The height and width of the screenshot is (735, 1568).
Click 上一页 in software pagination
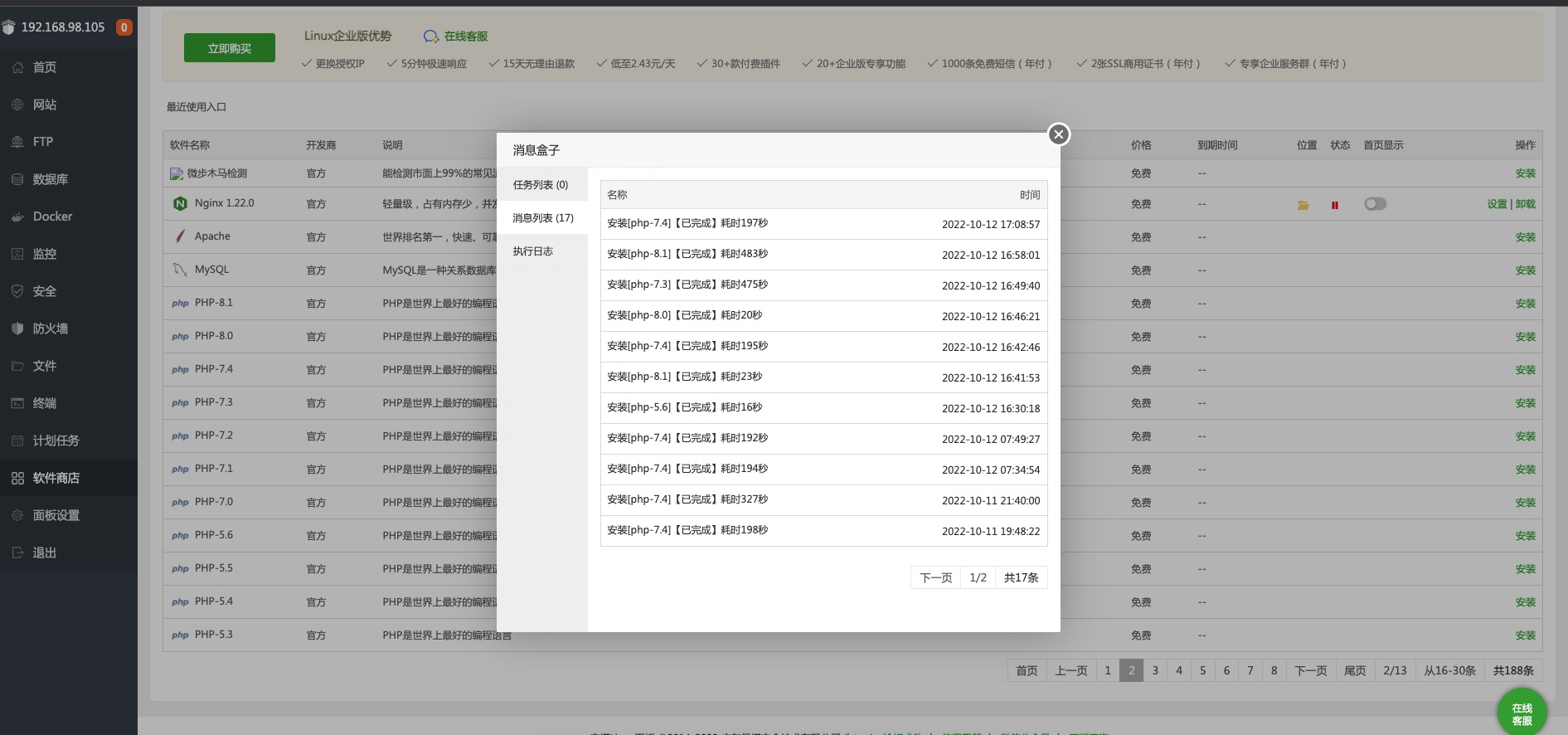click(x=1071, y=670)
